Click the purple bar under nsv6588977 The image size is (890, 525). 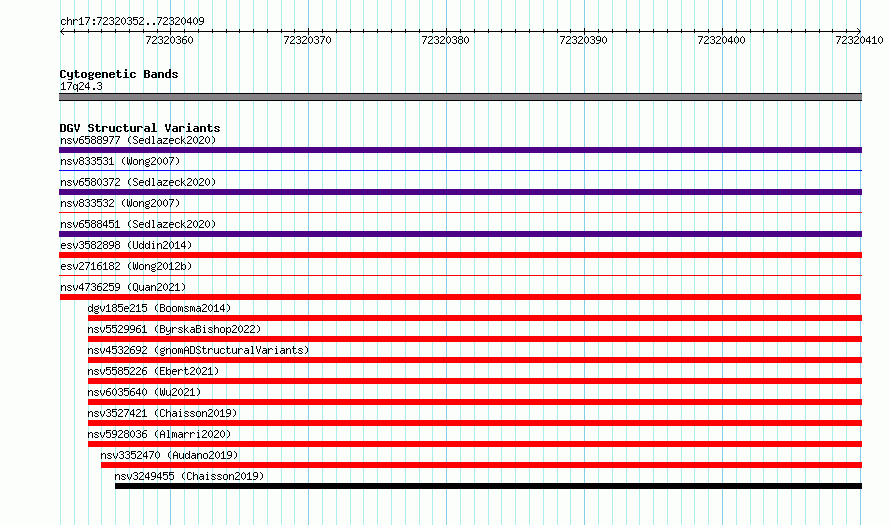tap(460, 150)
